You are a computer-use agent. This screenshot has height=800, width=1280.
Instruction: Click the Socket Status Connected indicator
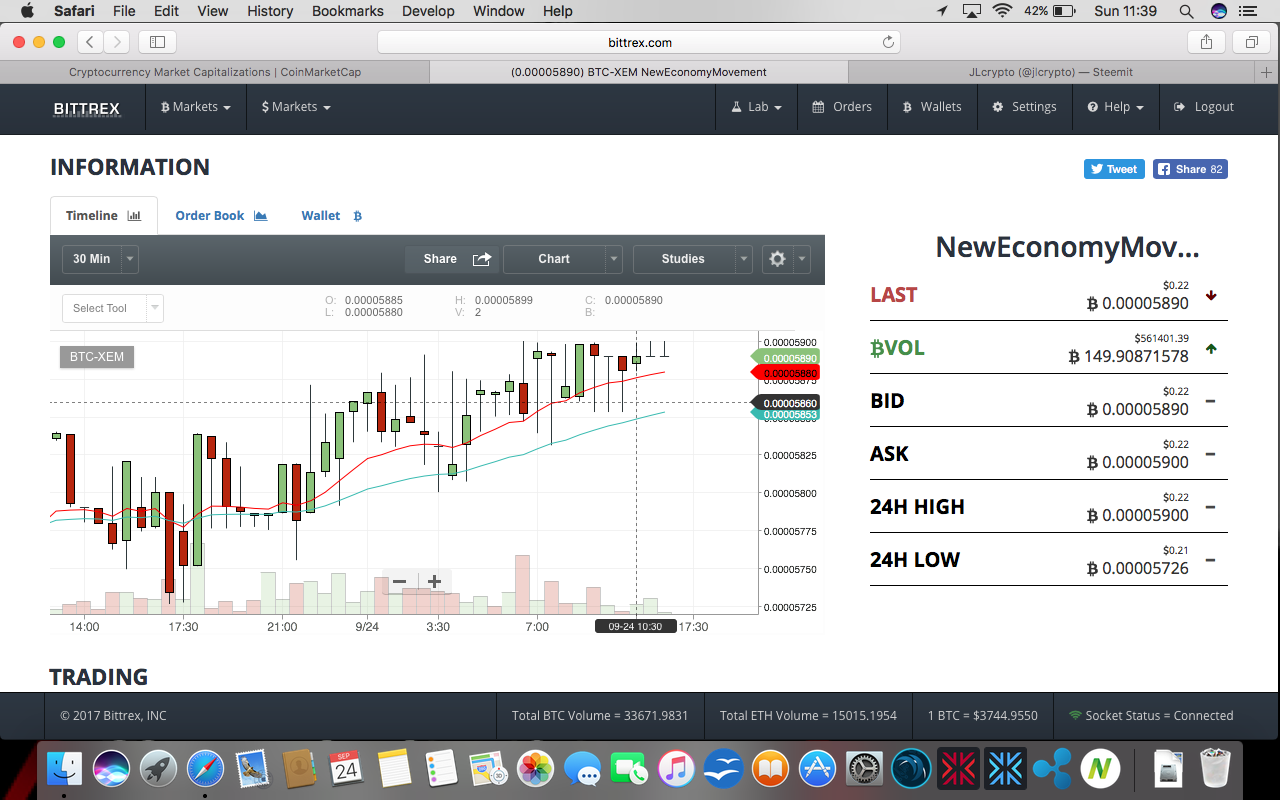[x=1151, y=716]
